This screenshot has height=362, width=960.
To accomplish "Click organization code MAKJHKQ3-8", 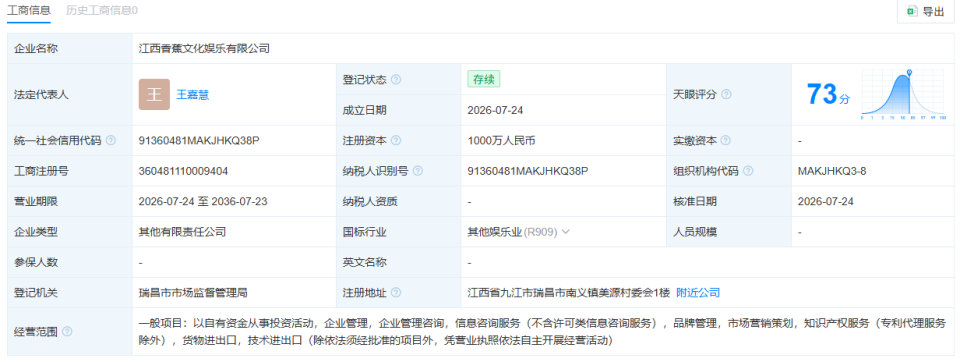I will coord(832,171).
